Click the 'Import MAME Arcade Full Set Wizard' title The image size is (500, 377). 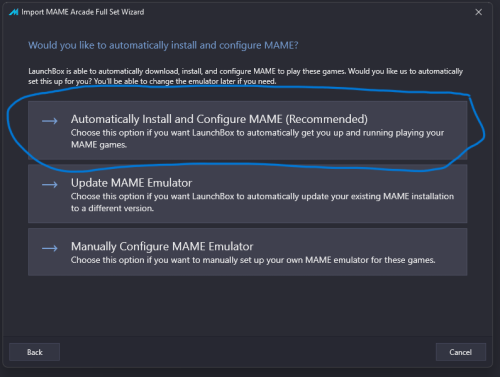[83, 12]
